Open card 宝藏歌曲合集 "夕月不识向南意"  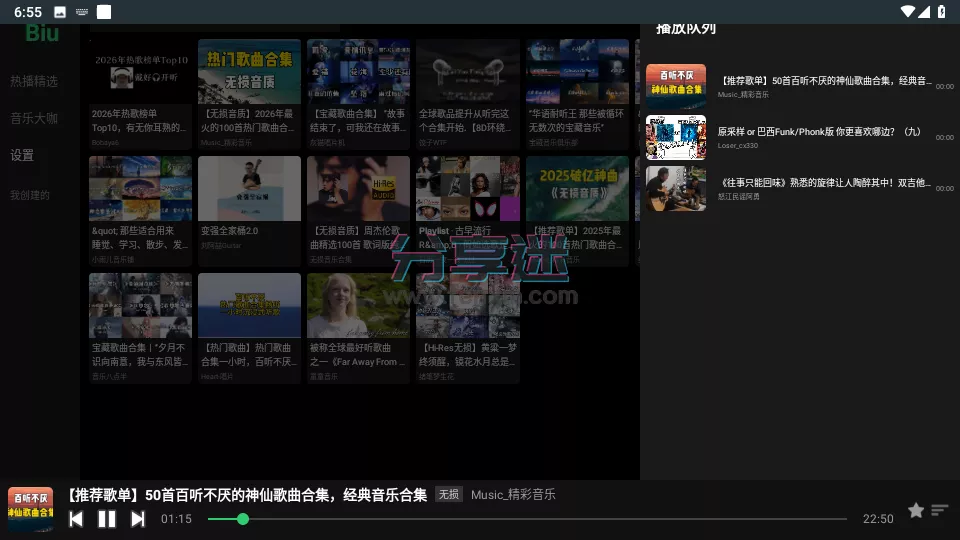(140, 328)
